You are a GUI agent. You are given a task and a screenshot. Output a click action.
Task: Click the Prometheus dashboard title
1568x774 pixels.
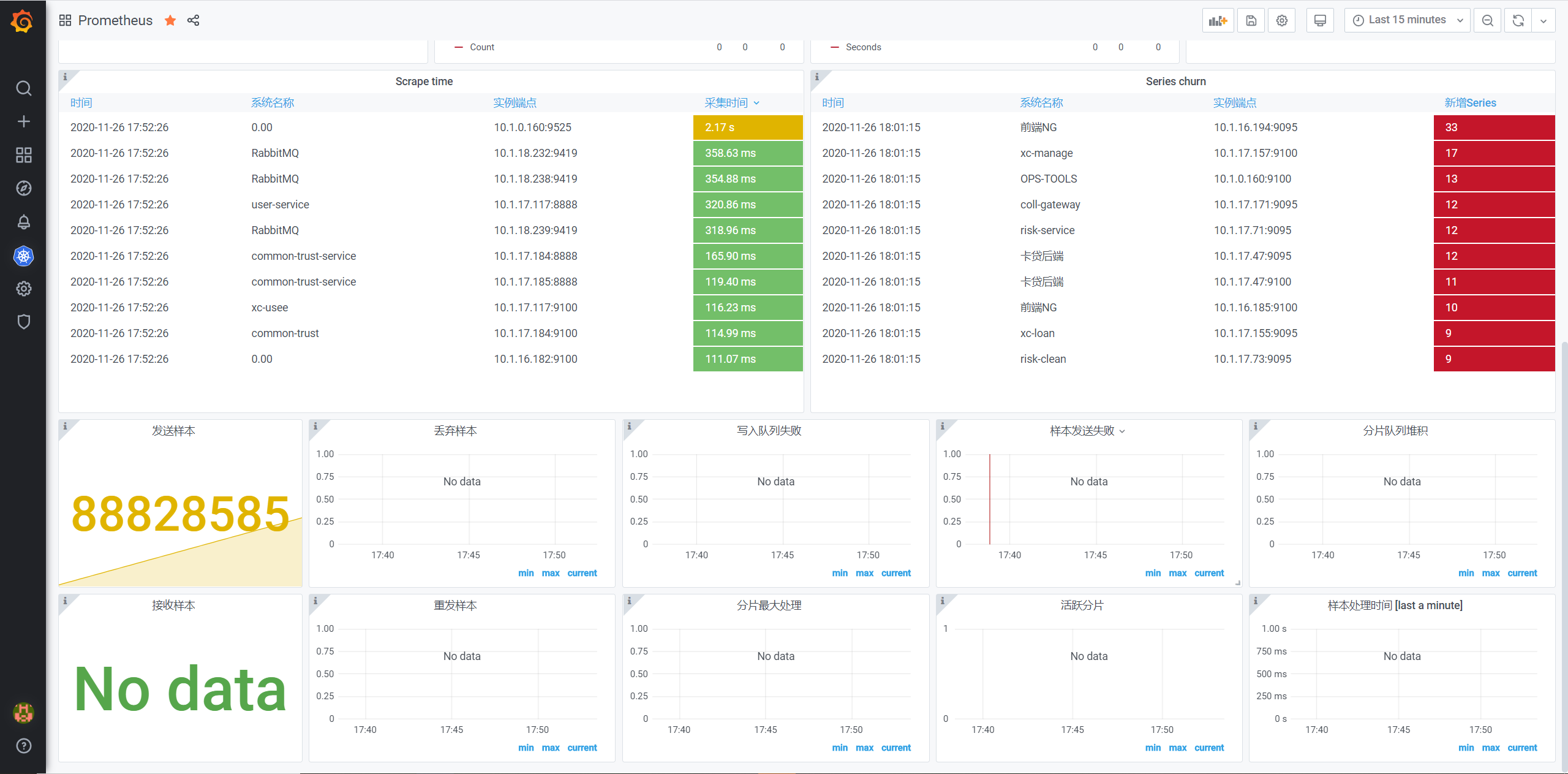pos(115,20)
